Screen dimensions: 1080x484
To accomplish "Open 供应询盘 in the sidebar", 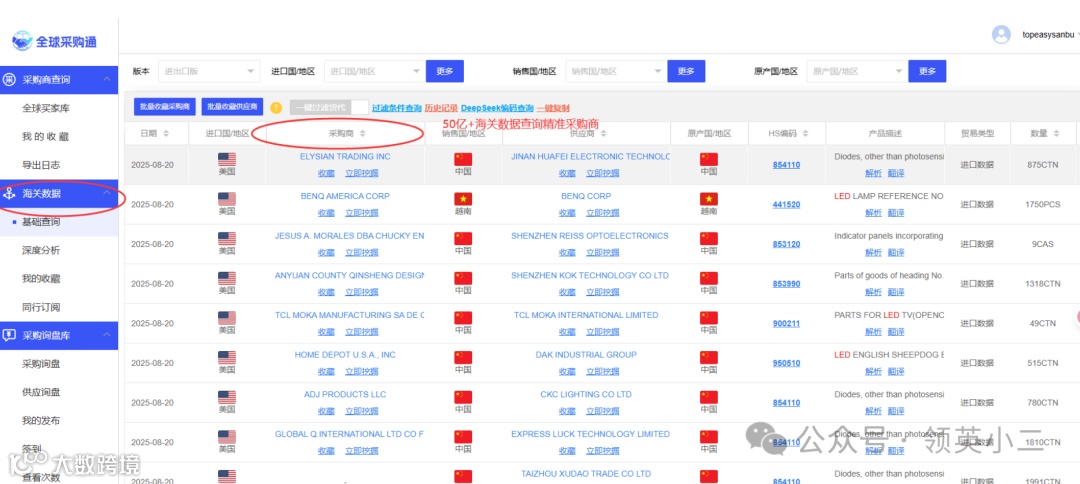I will pyautogui.click(x=41, y=392).
